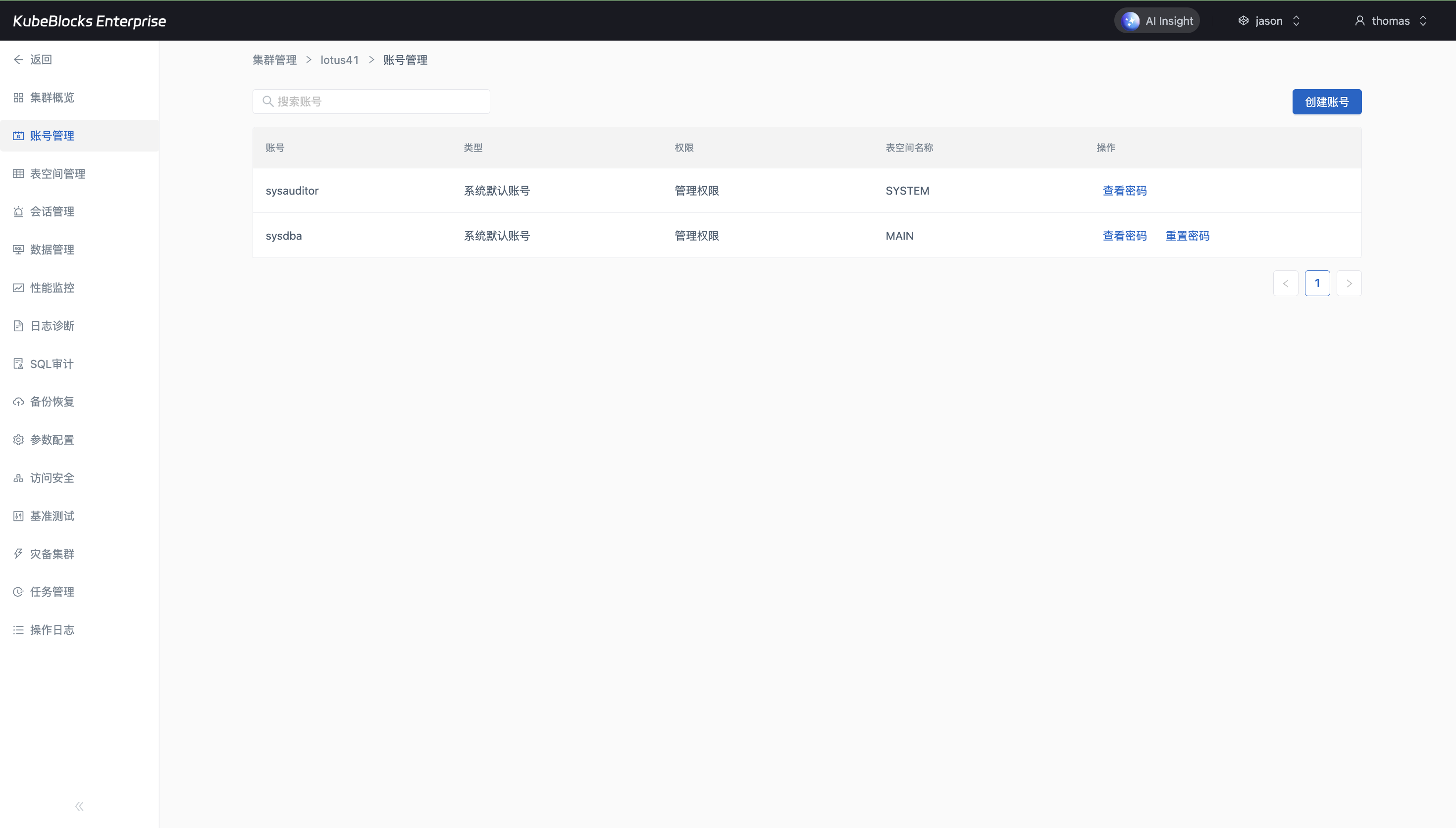Click 重置密码 for sysdba

tap(1187, 236)
